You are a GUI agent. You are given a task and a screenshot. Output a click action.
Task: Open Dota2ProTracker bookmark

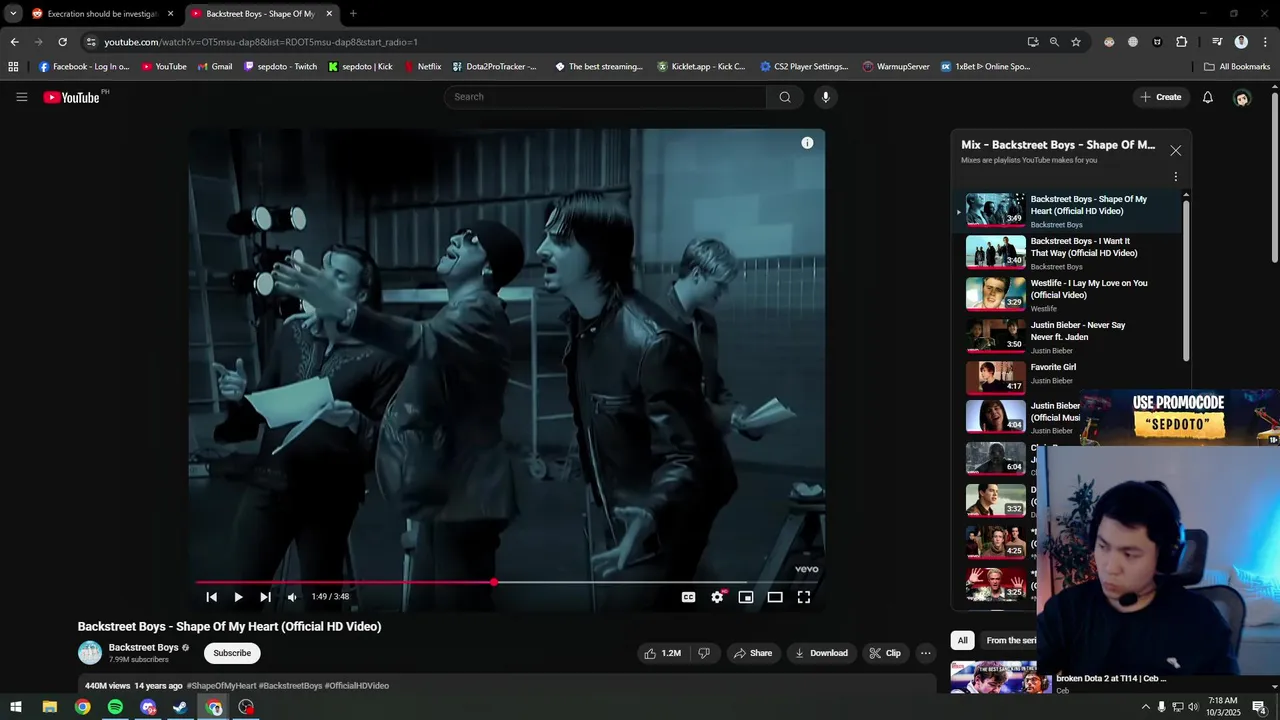[x=494, y=67]
